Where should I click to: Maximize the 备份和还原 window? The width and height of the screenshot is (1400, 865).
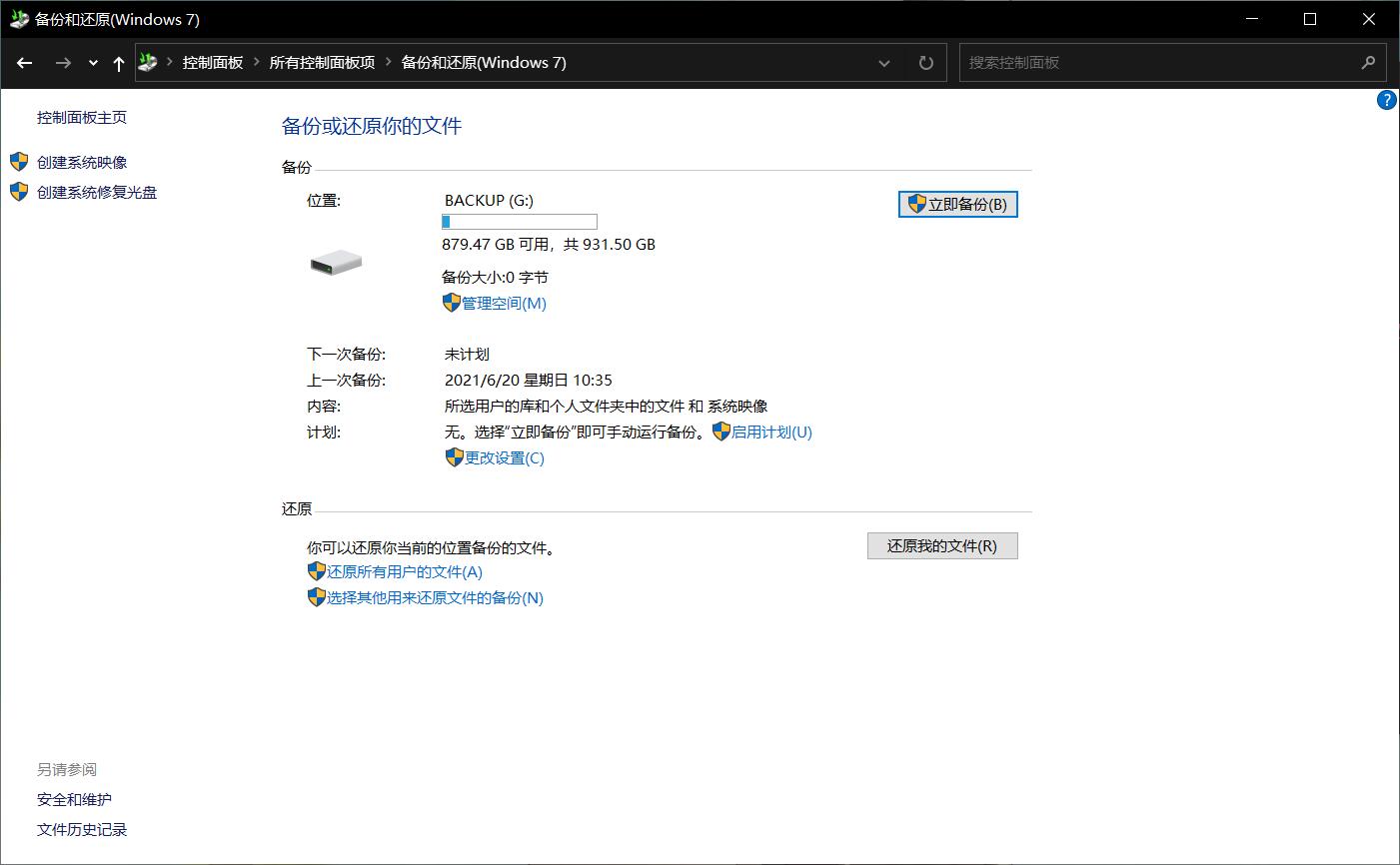(x=1310, y=19)
